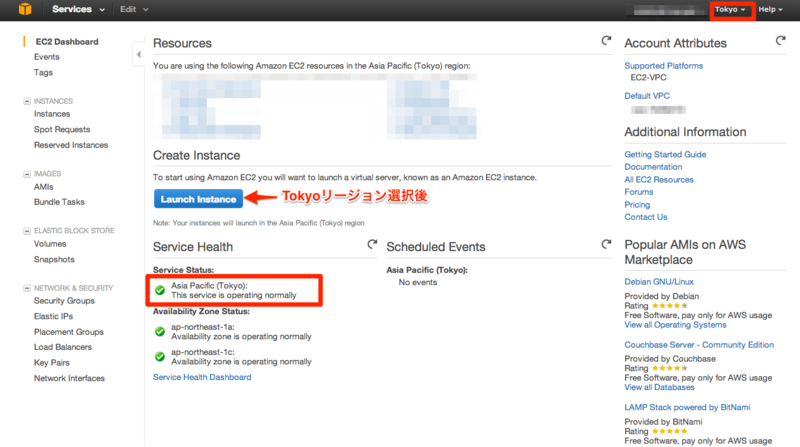Open the Documentation link

[653, 167]
